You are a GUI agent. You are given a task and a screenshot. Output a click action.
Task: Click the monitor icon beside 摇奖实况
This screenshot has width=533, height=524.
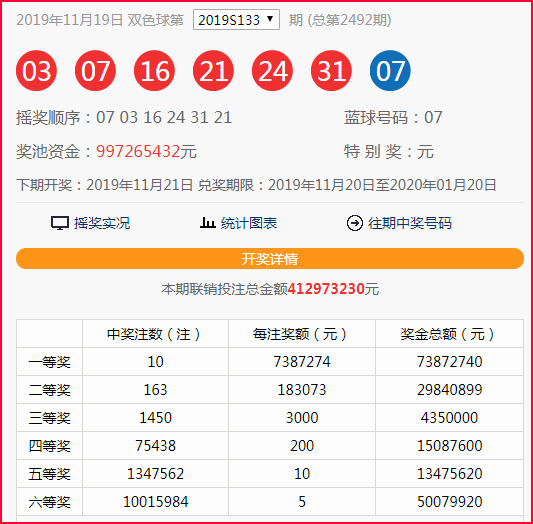point(60,223)
